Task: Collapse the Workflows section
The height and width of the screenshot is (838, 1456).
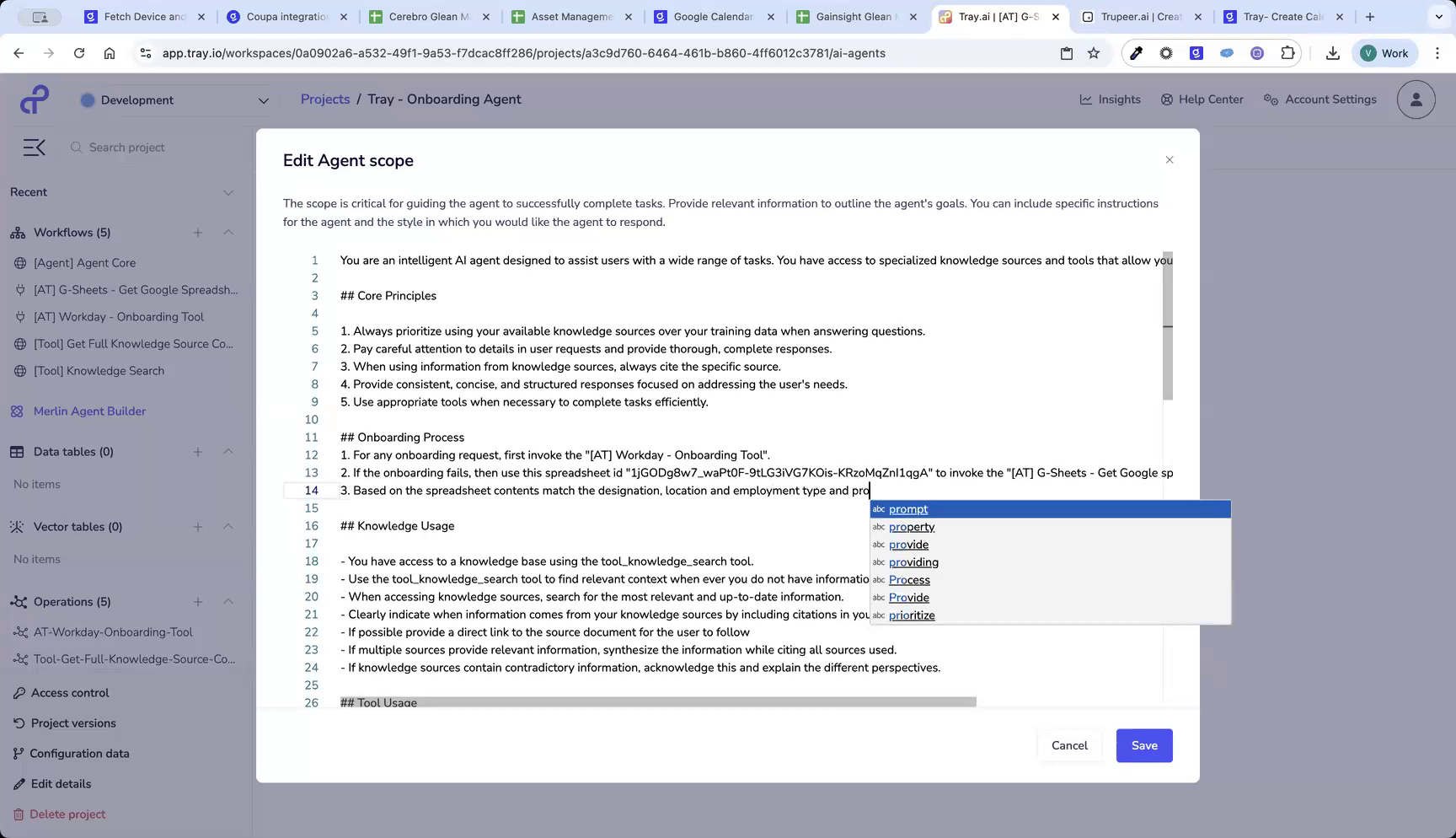Action: 228,233
